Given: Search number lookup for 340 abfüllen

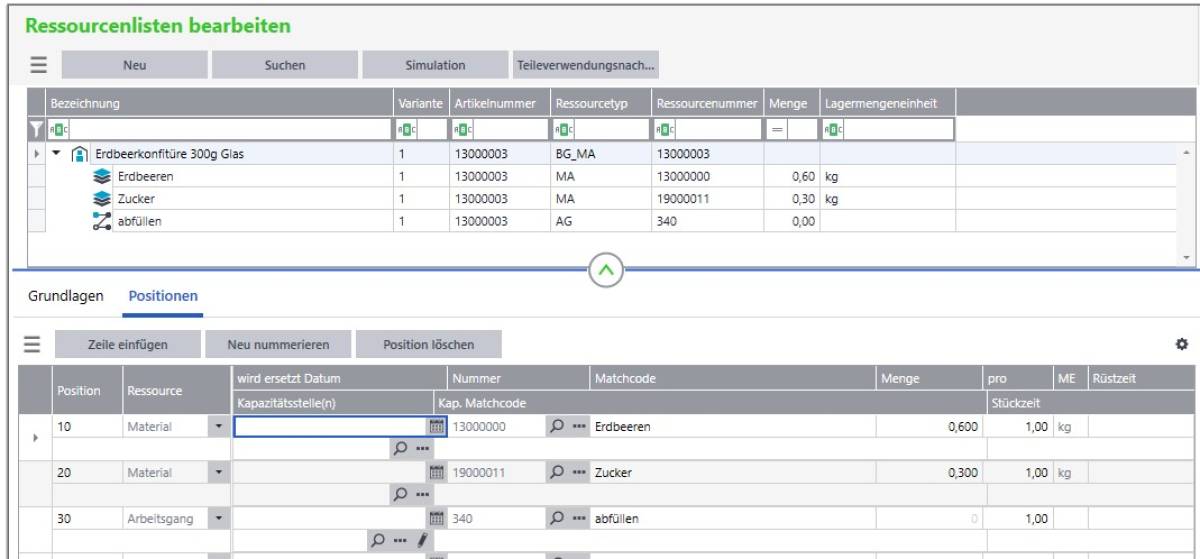Looking at the screenshot, I should [558, 518].
